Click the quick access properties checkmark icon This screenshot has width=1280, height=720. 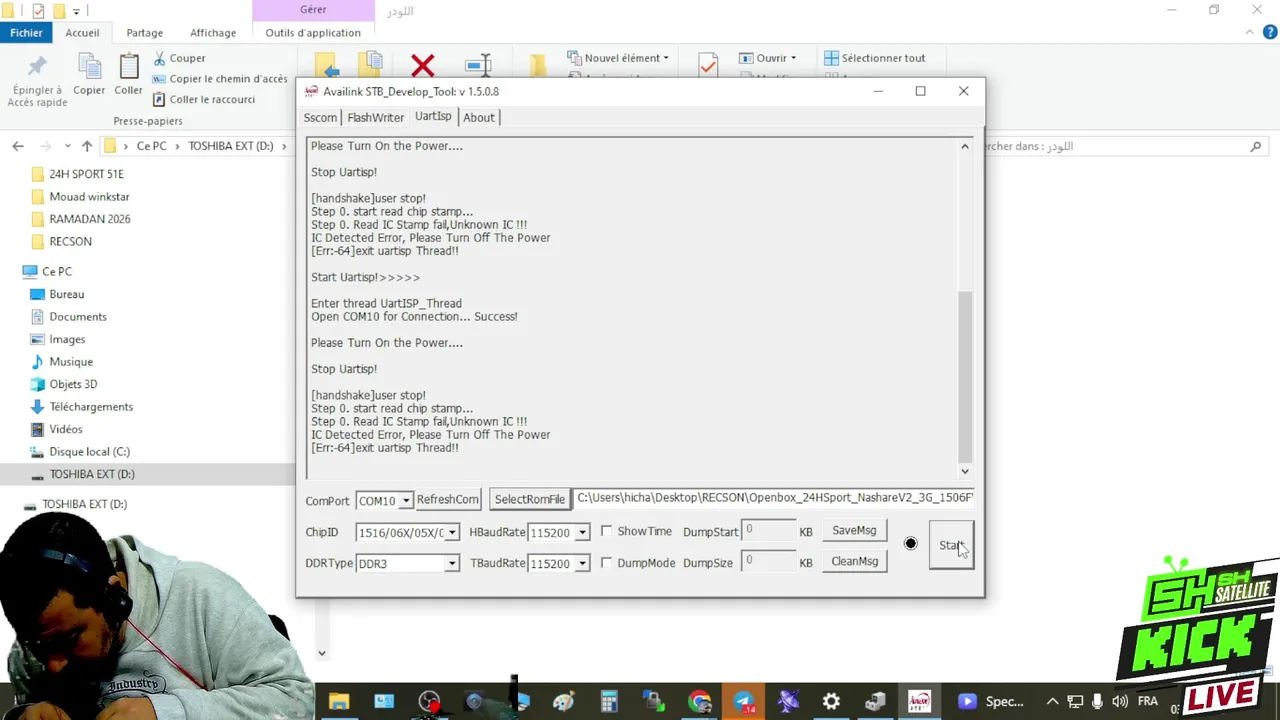click(x=38, y=11)
